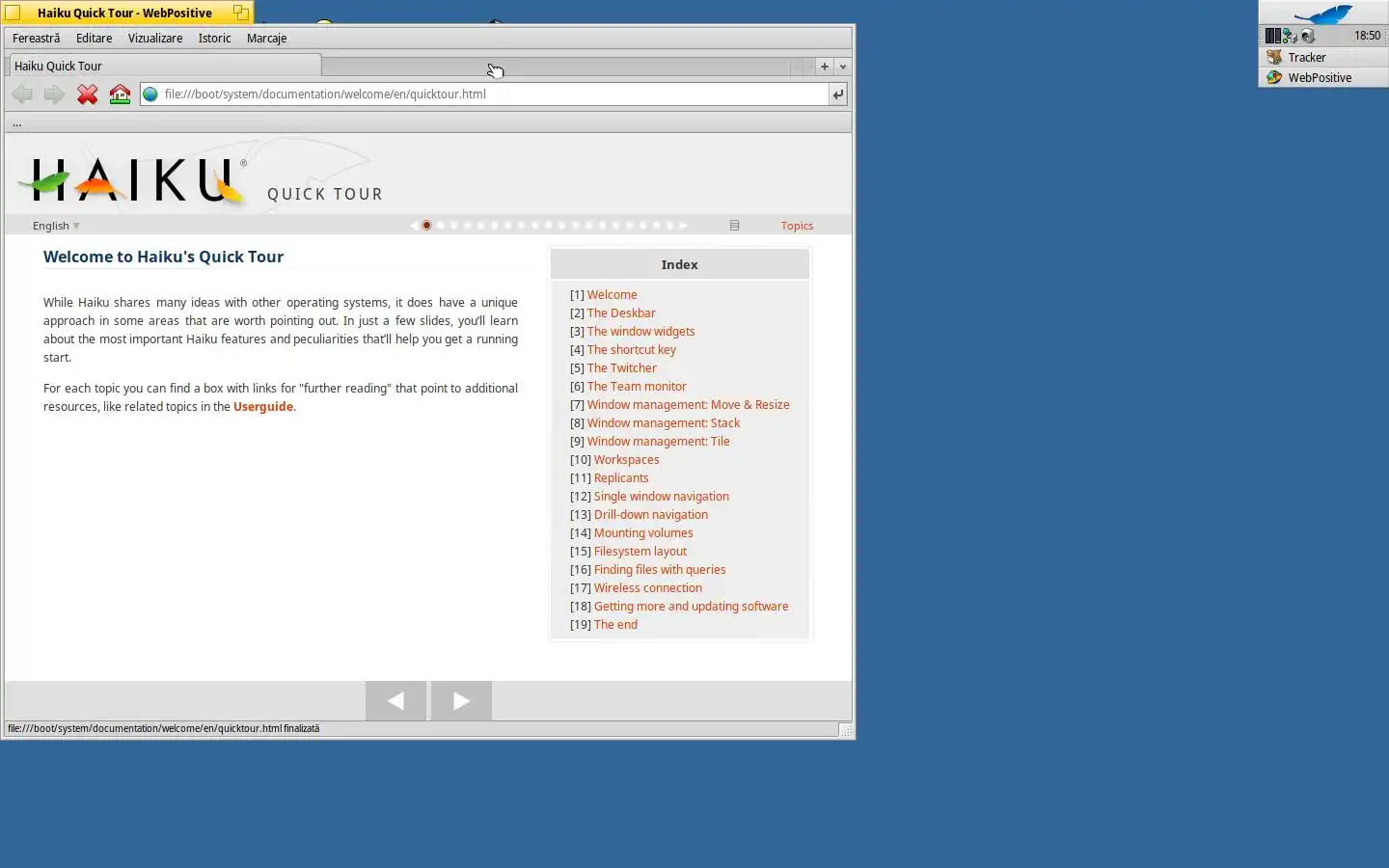Open index entry The Twitcher
Screen dimensions: 1389x868
[621, 368]
